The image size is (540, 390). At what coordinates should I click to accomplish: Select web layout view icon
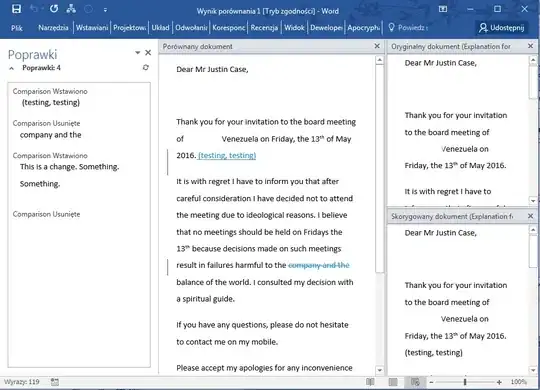(415, 382)
